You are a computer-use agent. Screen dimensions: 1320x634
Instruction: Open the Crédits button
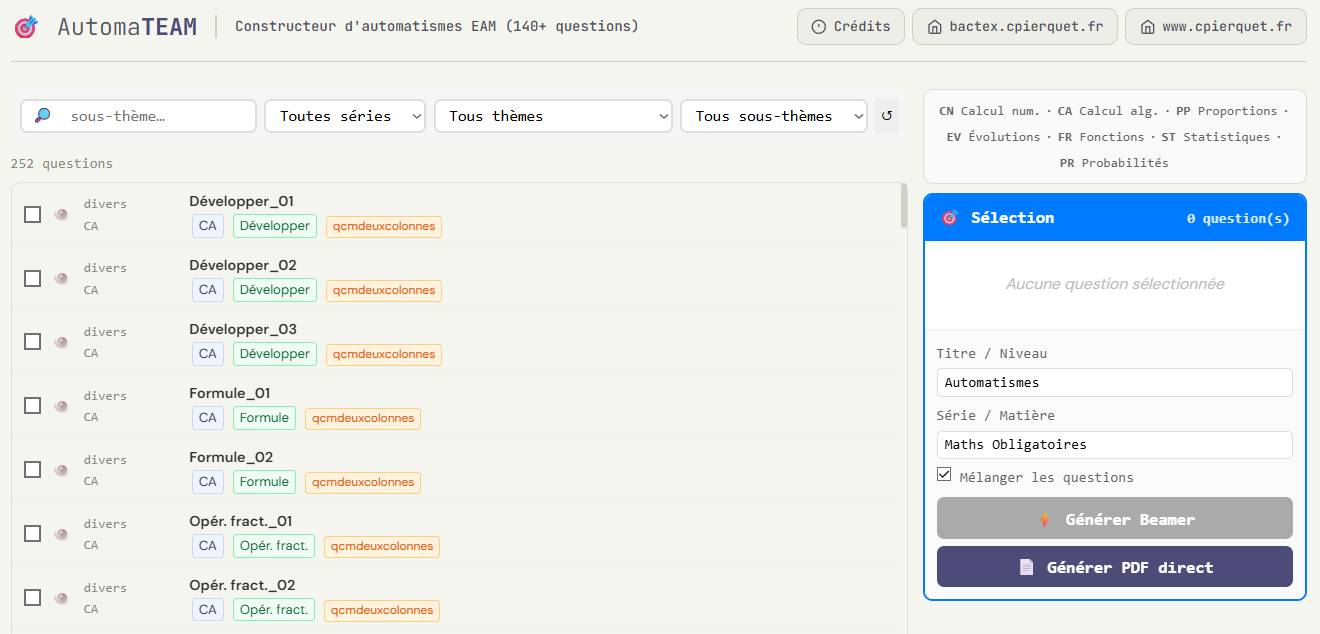(851, 27)
